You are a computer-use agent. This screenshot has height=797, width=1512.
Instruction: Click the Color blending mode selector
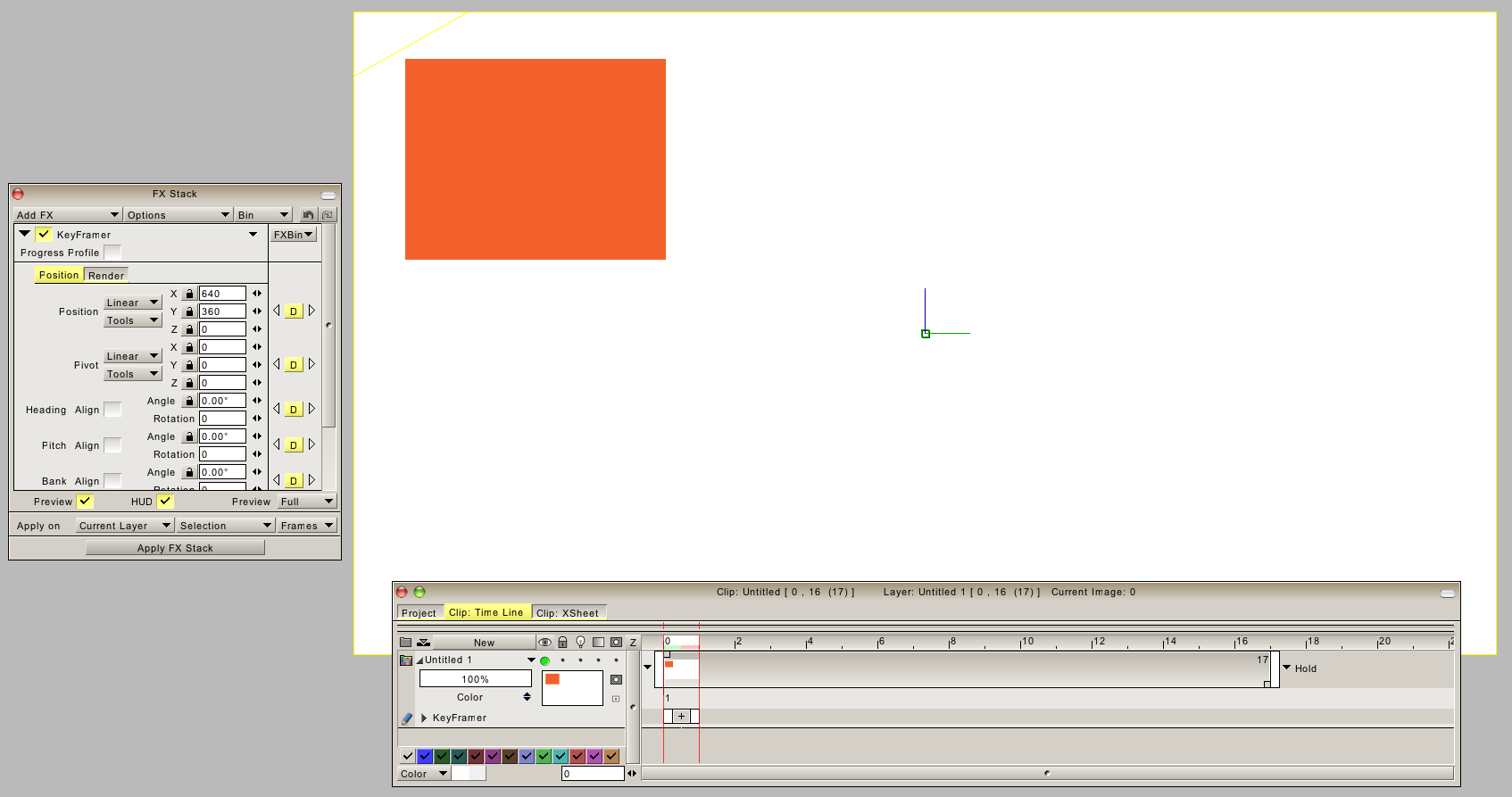(x=476, y=697)
